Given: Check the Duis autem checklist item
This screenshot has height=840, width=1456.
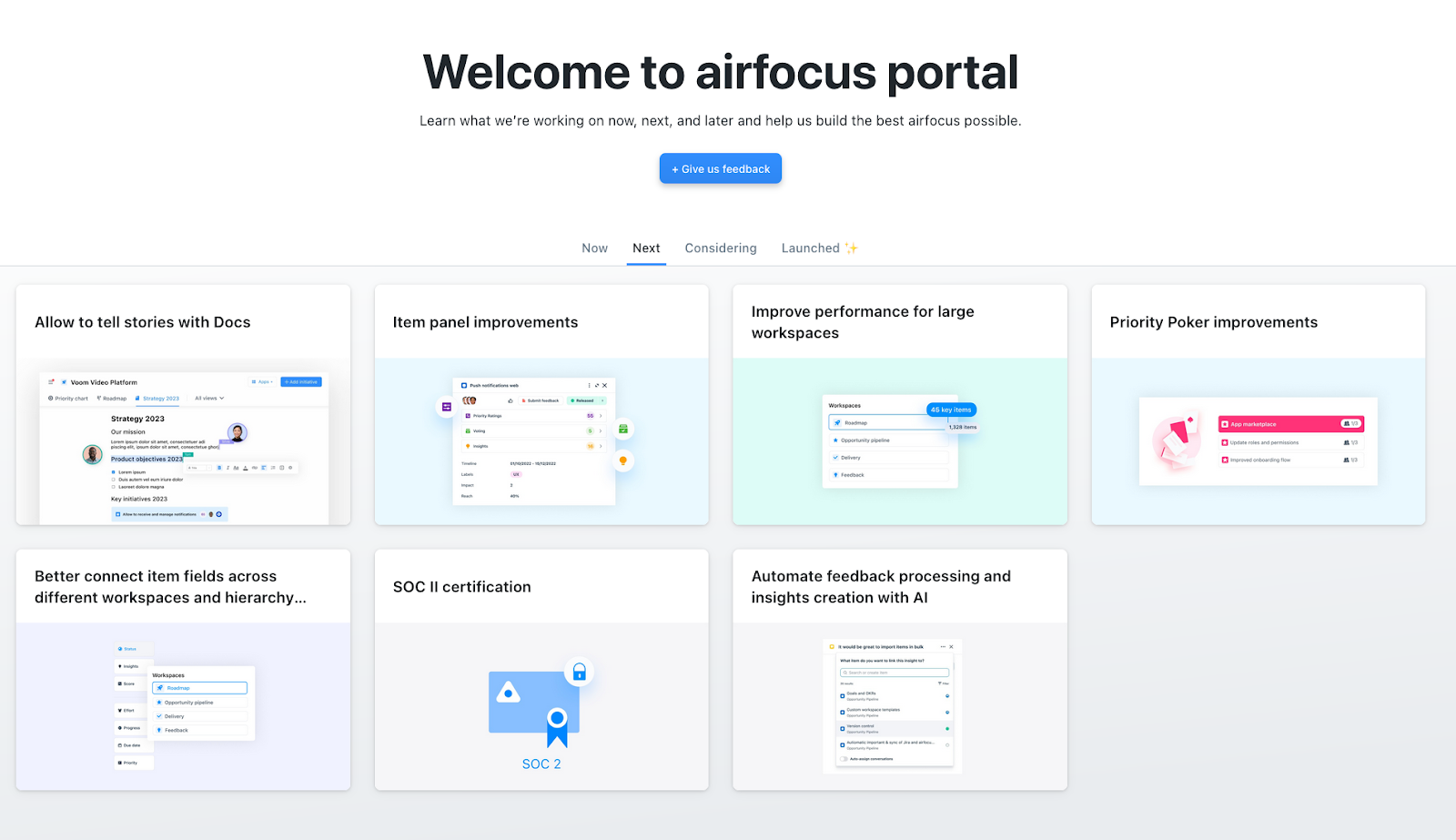Looking at the screenshot, I should point(113,480).
